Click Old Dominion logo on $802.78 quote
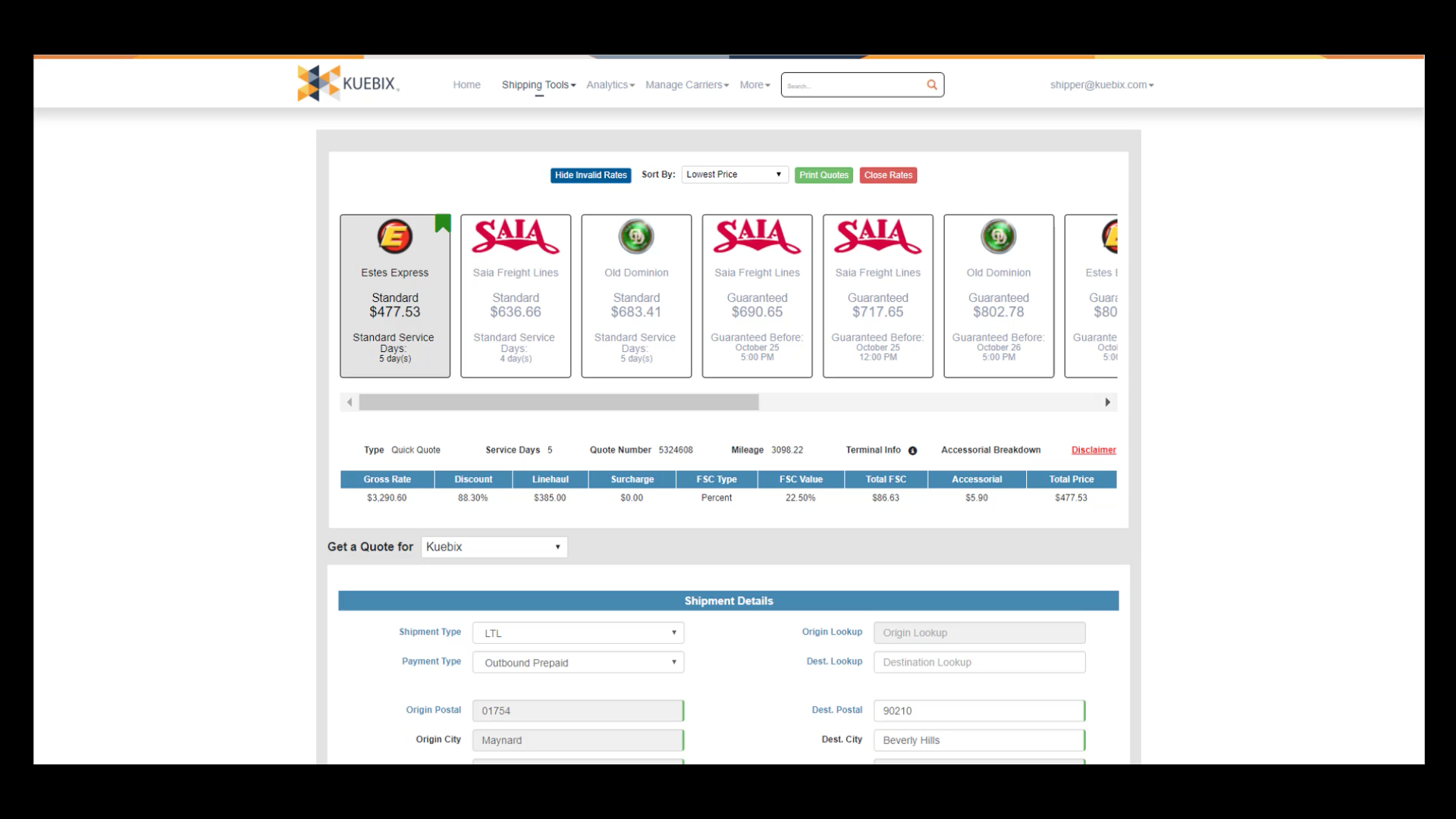Image resolution: width=1456 pixels, height=819 pixels. tap(998, 237)
